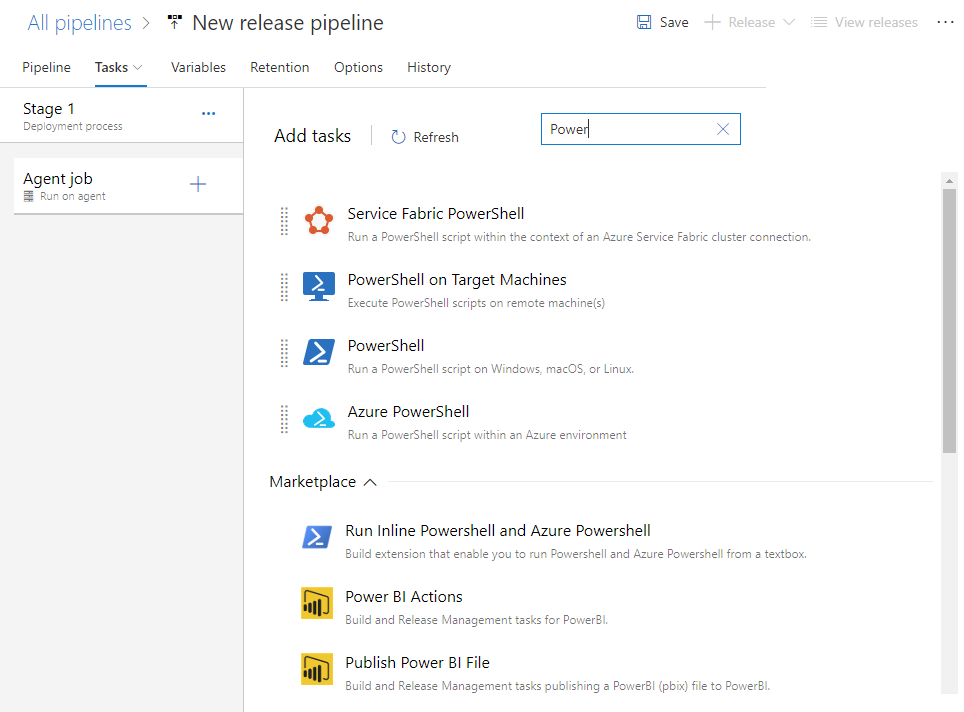Screen dimensions: 964x712
Task: Open the top-right more options ellipsis
Action: [945, 22]
